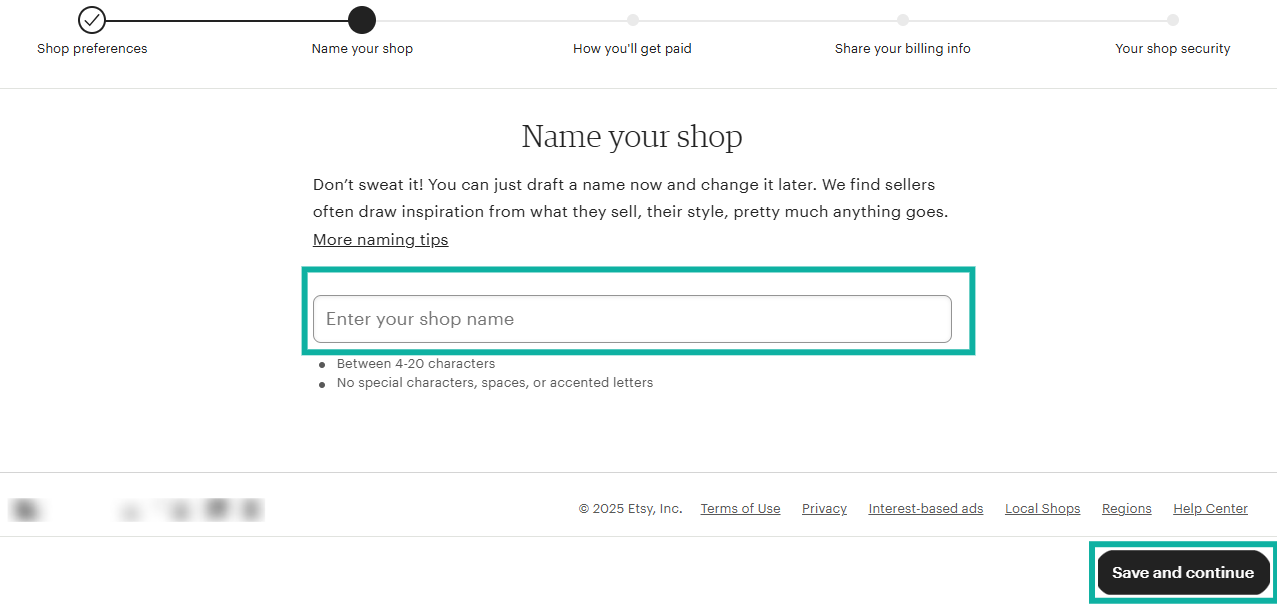Open the Terms of Use link
Viewport: 1277px width, 606px height.
tap(740, 508)
